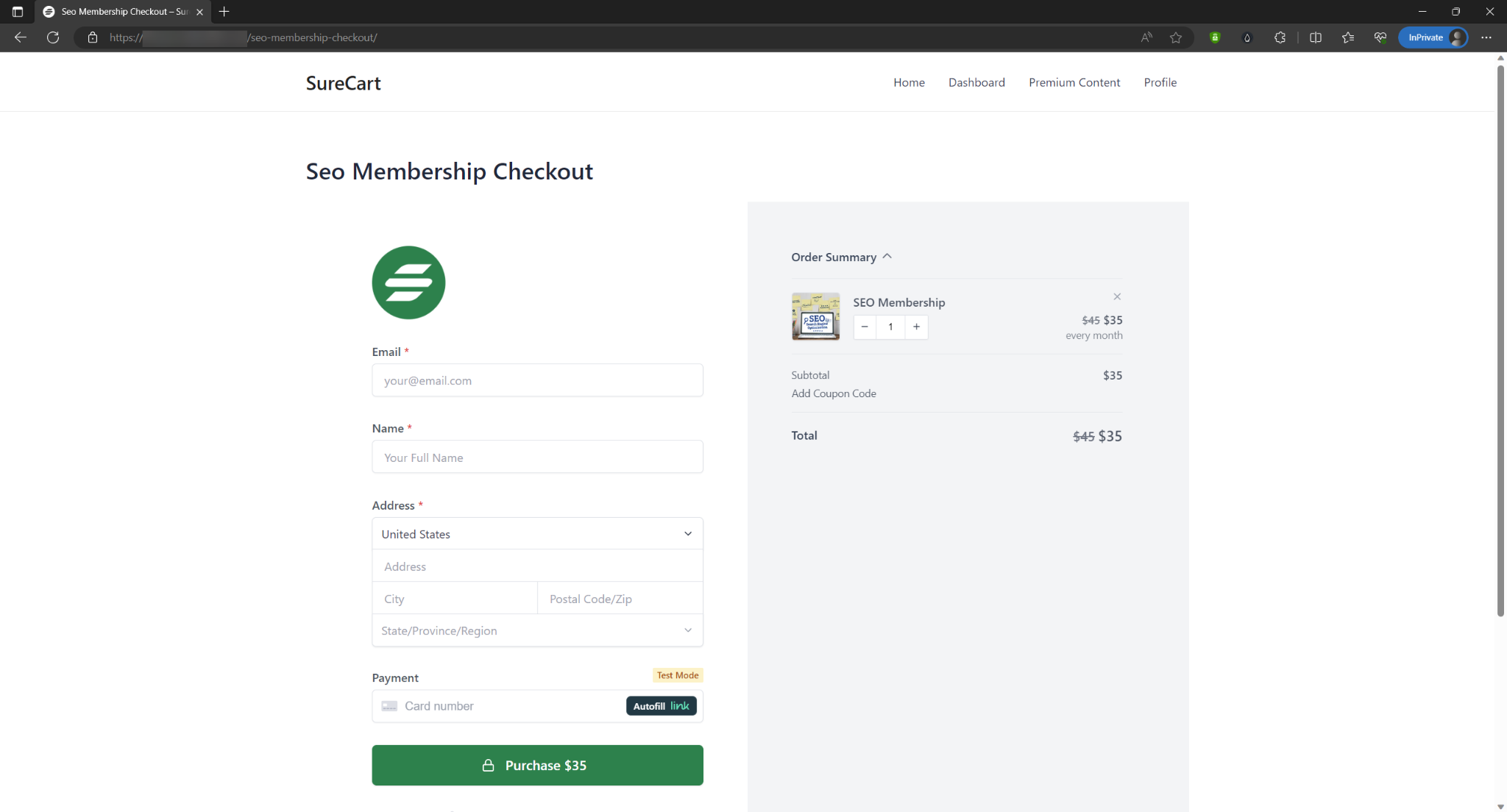This screenshot has width=1507, height=812.
Task: Go back to the previous page
Action: pyautogui.click(x=20, y=38)
